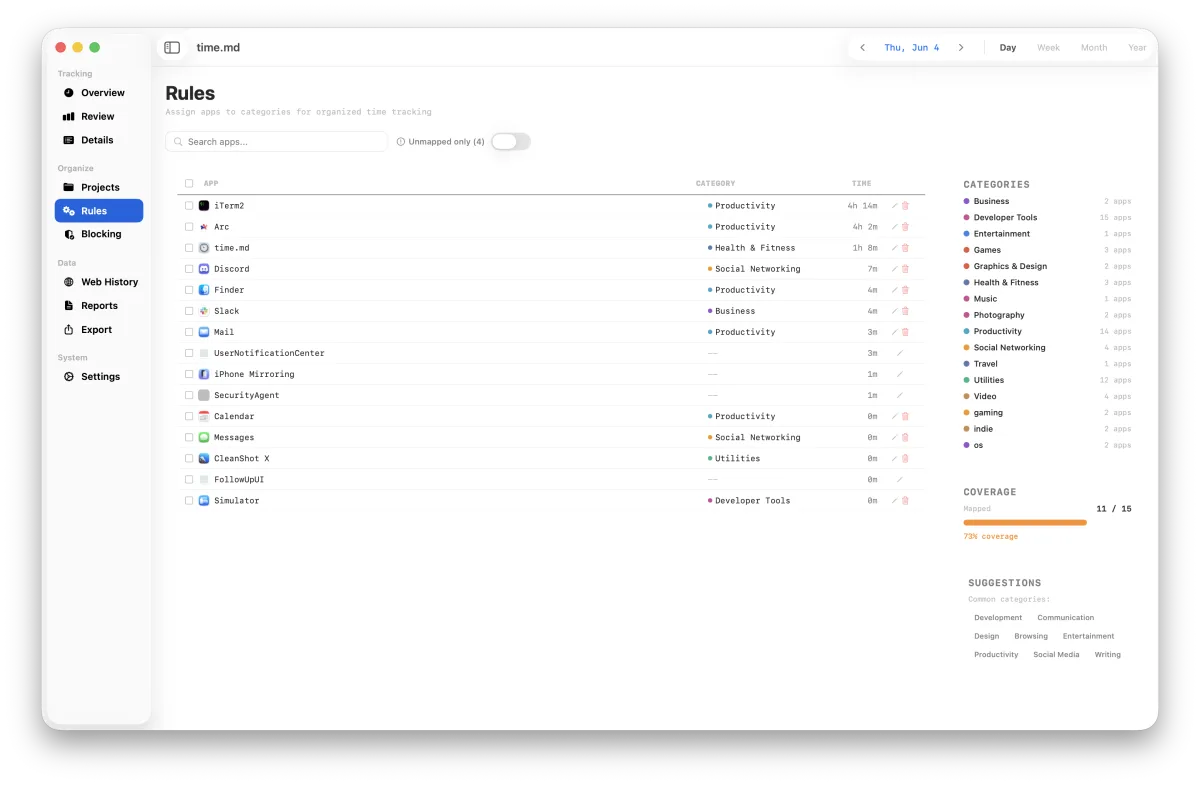Delete the iTerm2 rule trash icon
The width and height of the screenshot is (1200, 785).
click(x=906, y=205)
